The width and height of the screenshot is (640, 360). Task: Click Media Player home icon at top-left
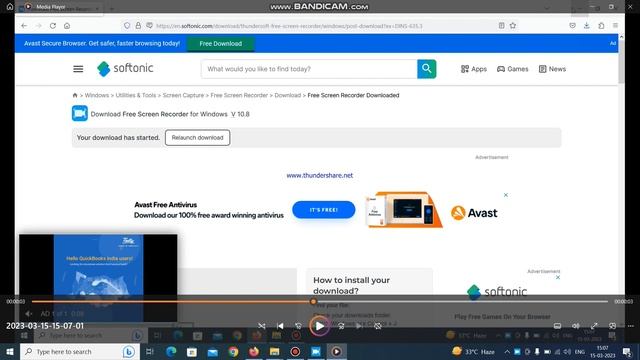10,7
